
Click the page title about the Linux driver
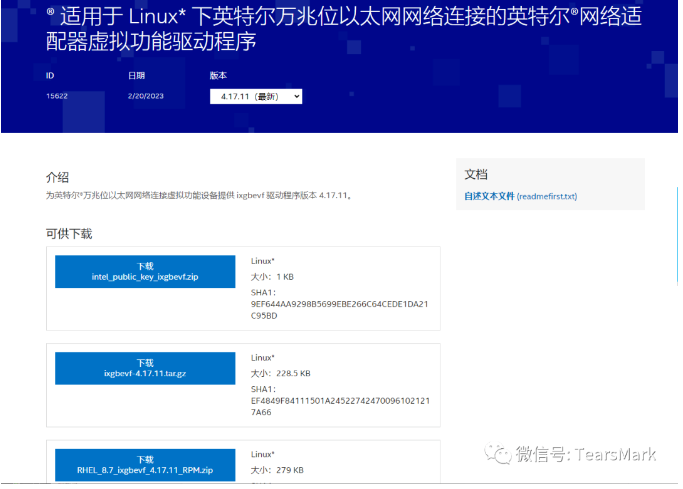coord(344,29)
